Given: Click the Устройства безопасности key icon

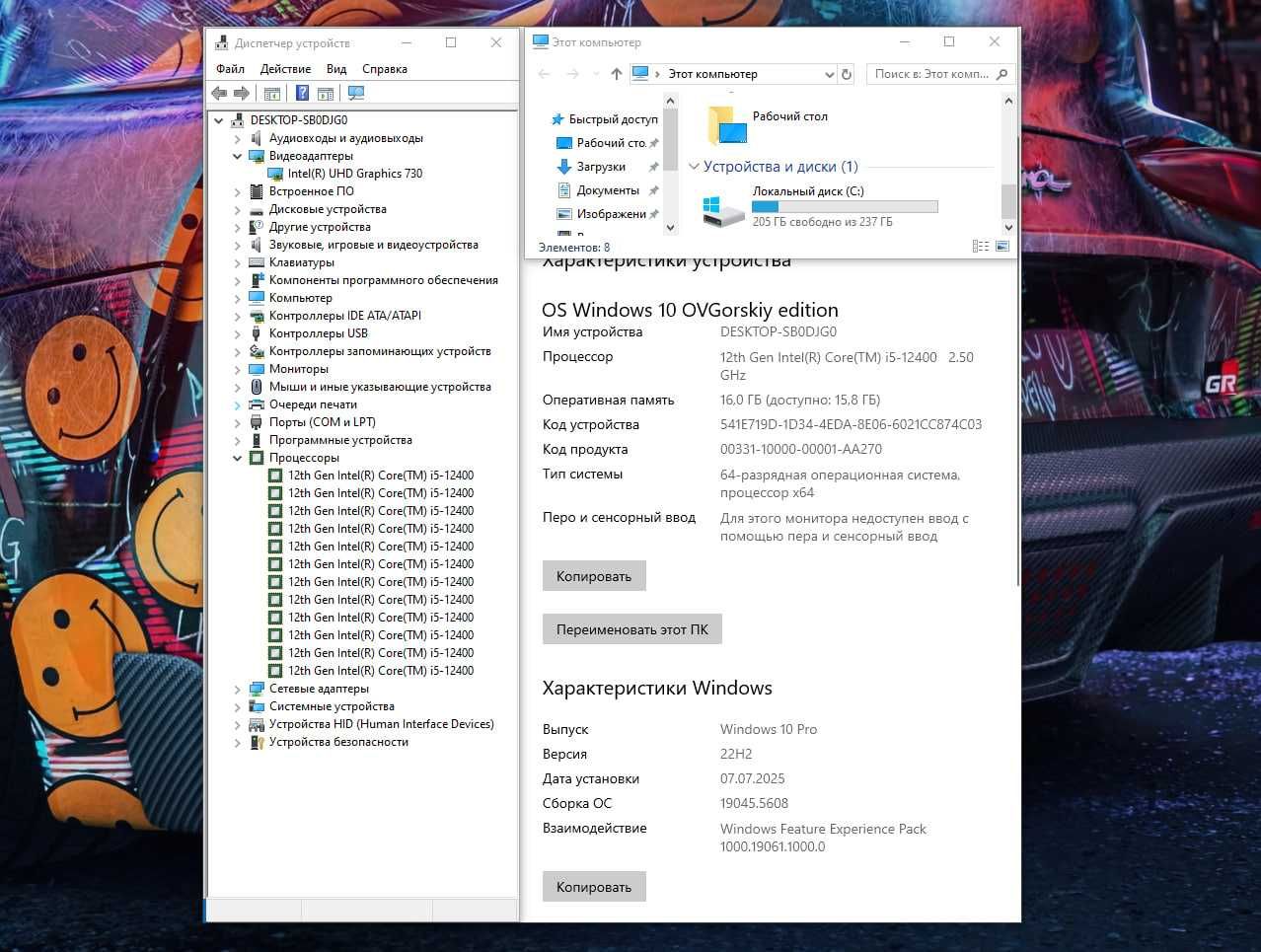Looking at the screenshot, I should tap(257, 742).
